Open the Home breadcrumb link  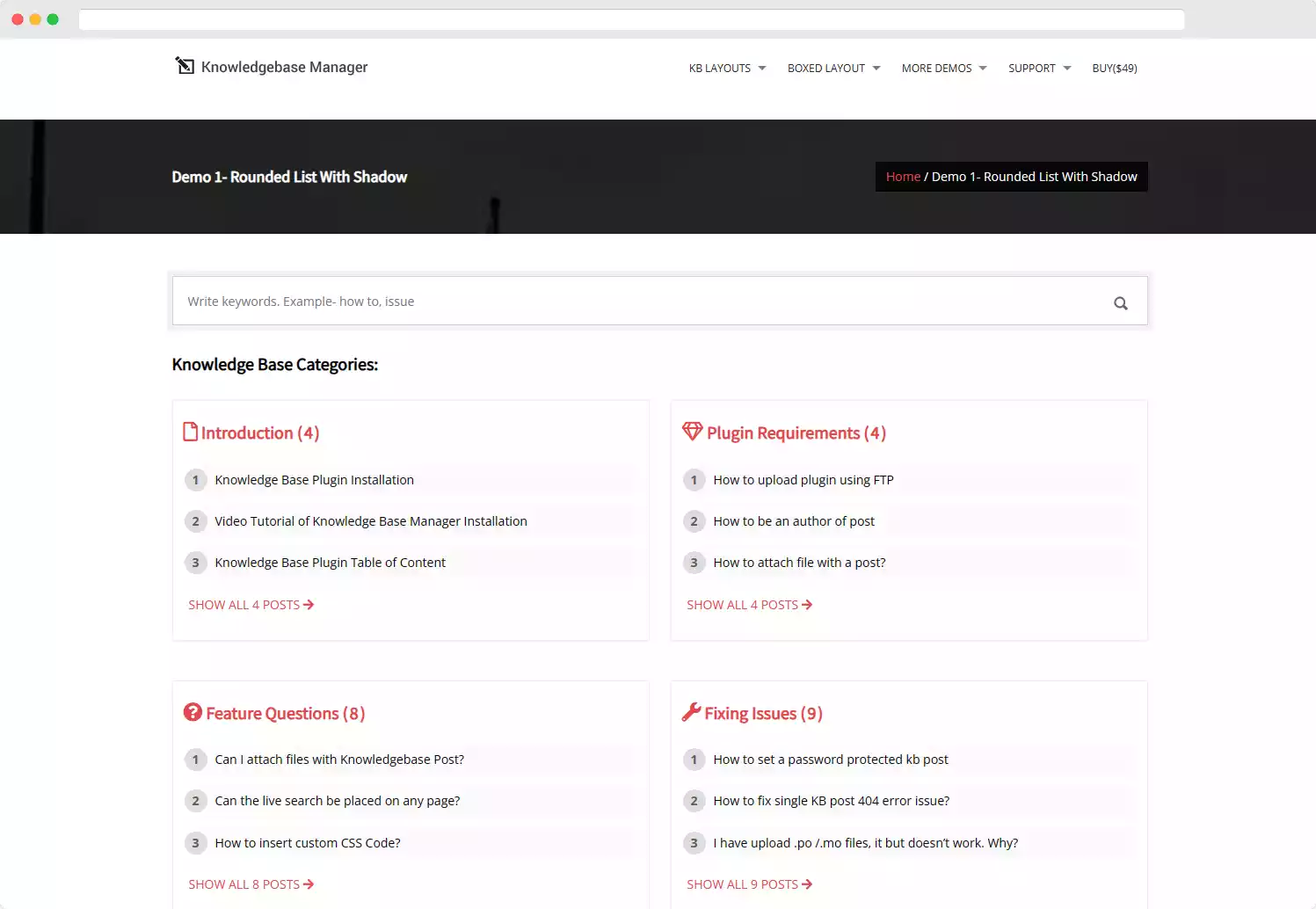tap(903, 176)
